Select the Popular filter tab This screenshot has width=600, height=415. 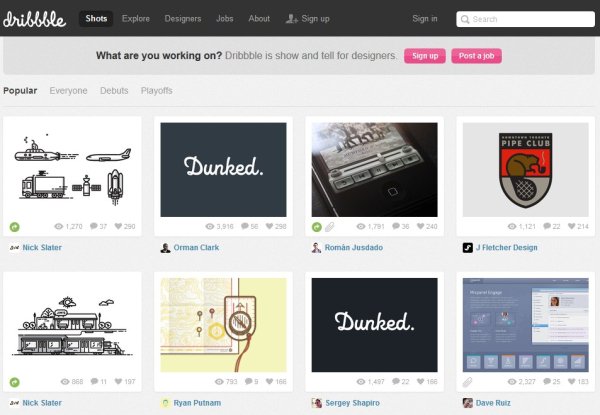(x=20, y=91)
